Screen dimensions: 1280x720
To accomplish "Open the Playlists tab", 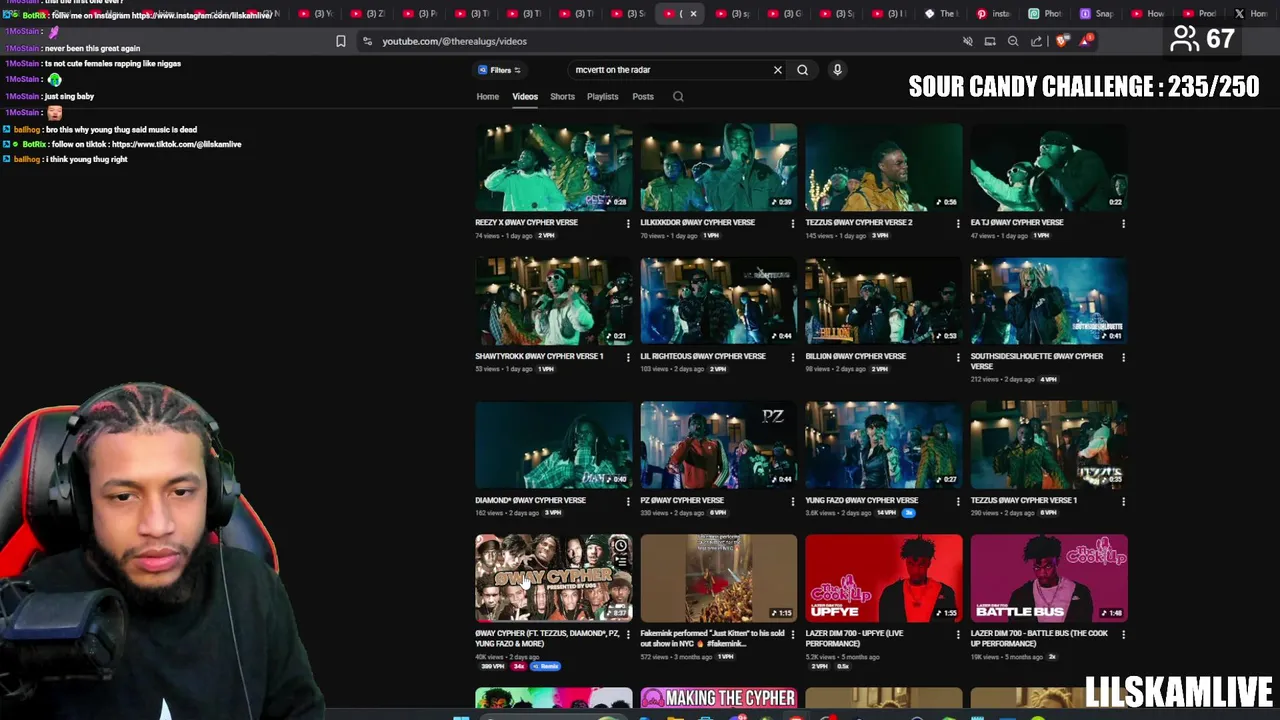I will (x=602, y=97).
